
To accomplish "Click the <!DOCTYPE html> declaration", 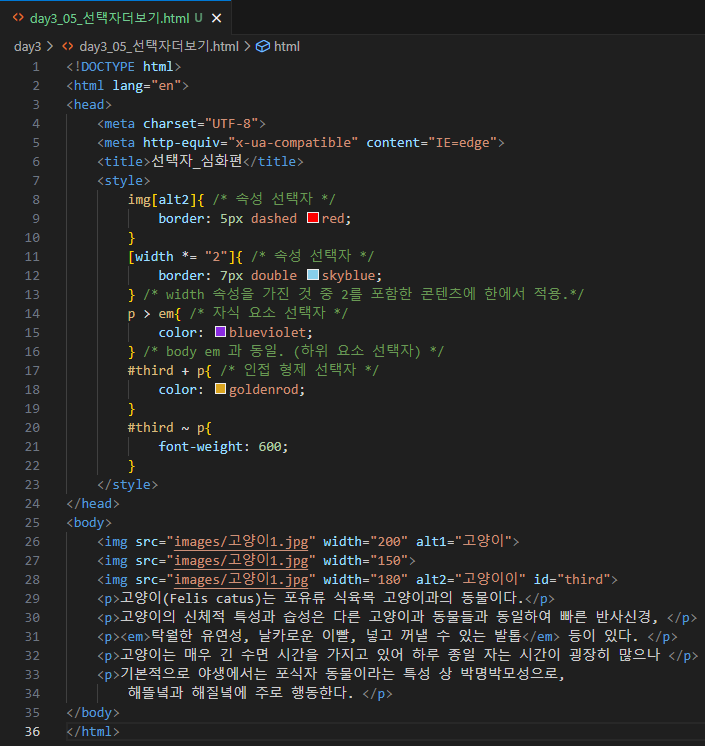I will coord(124,67).
